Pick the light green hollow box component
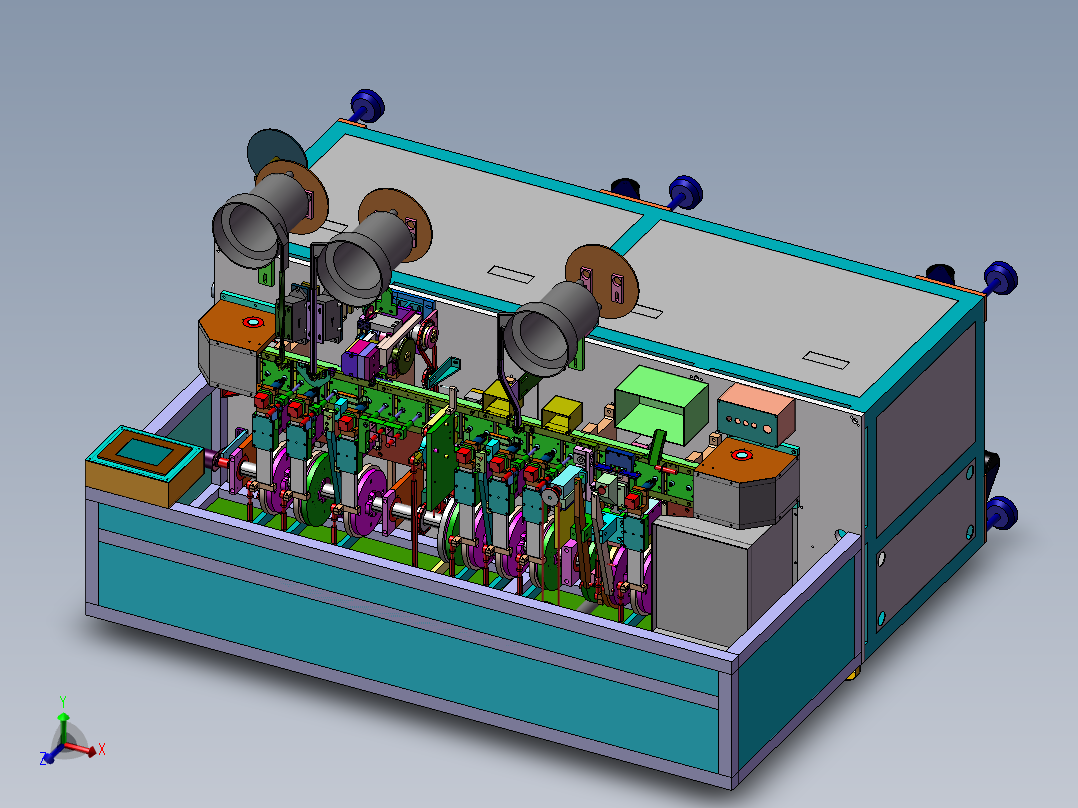 click(661, 404)
